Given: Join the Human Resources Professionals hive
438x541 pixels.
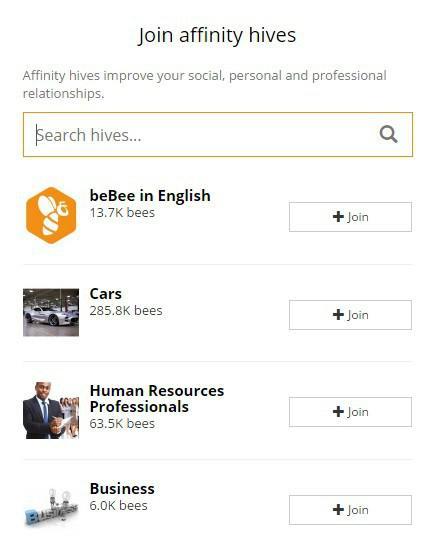Looking at the screenshot, I should [350, 412].
